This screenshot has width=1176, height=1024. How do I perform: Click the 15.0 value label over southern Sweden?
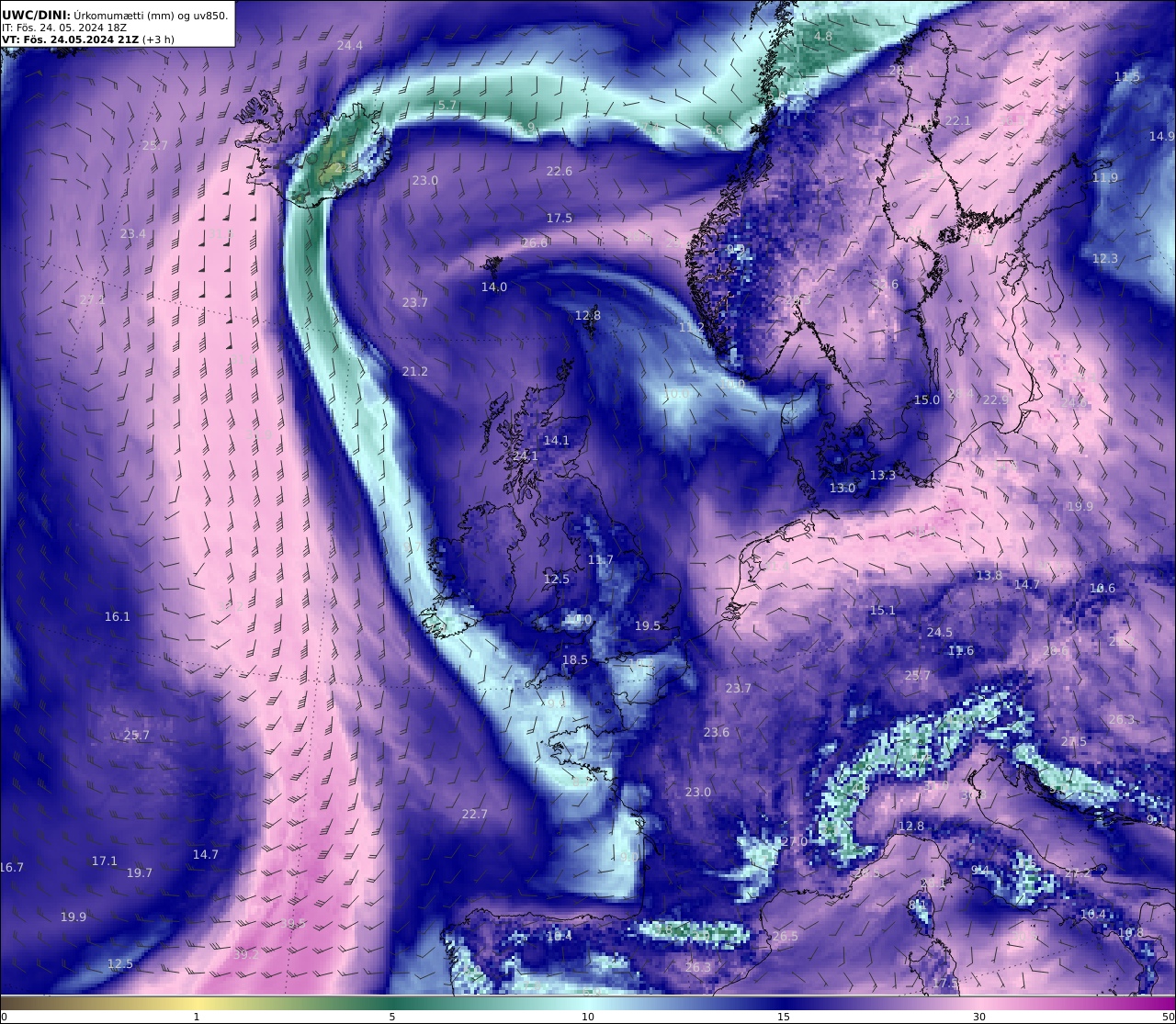point(927,400)
